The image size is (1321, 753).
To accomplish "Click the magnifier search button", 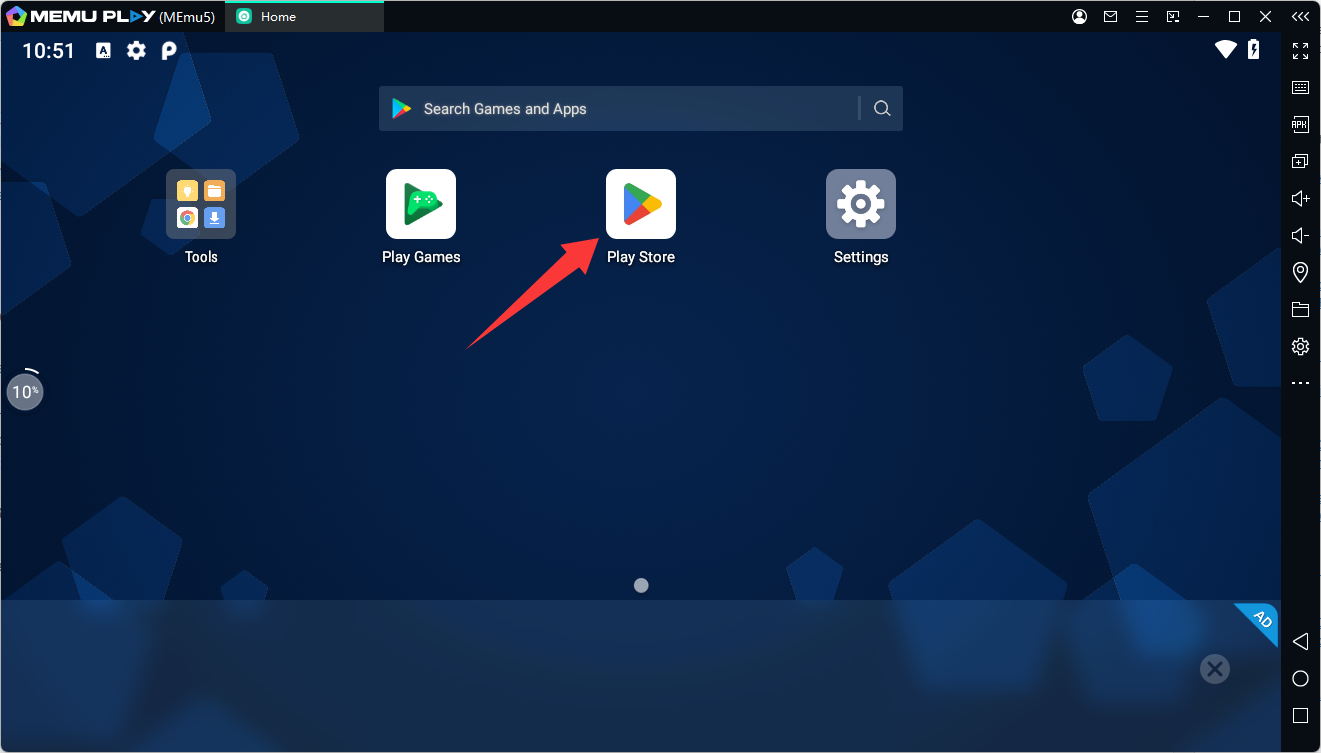I will point(882,109).
